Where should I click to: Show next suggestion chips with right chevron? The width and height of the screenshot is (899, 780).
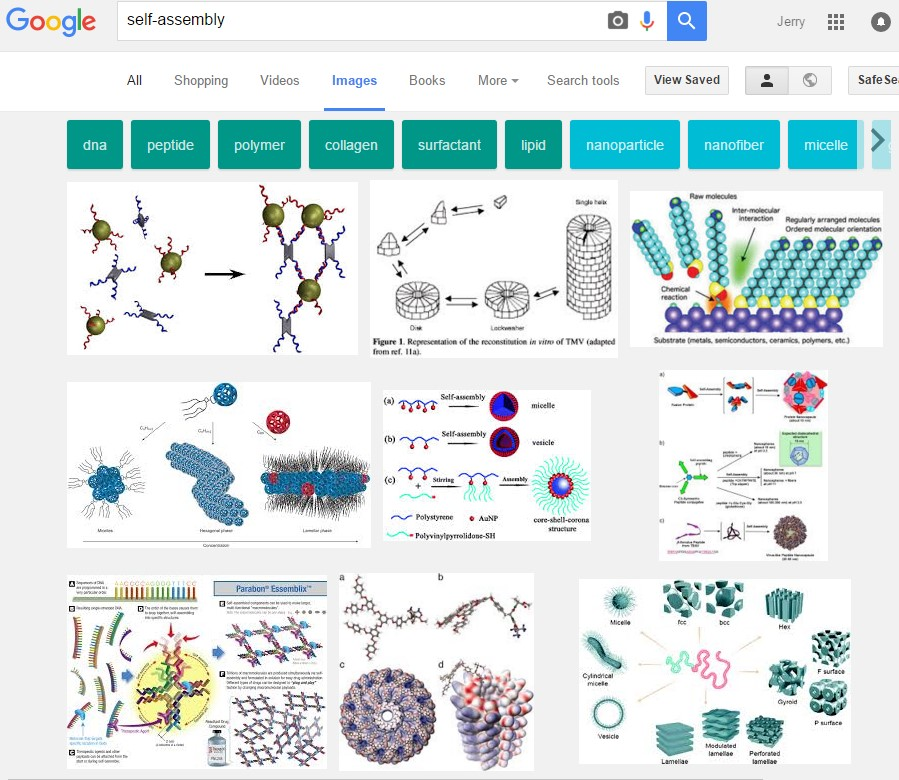(x=877, y=140)
